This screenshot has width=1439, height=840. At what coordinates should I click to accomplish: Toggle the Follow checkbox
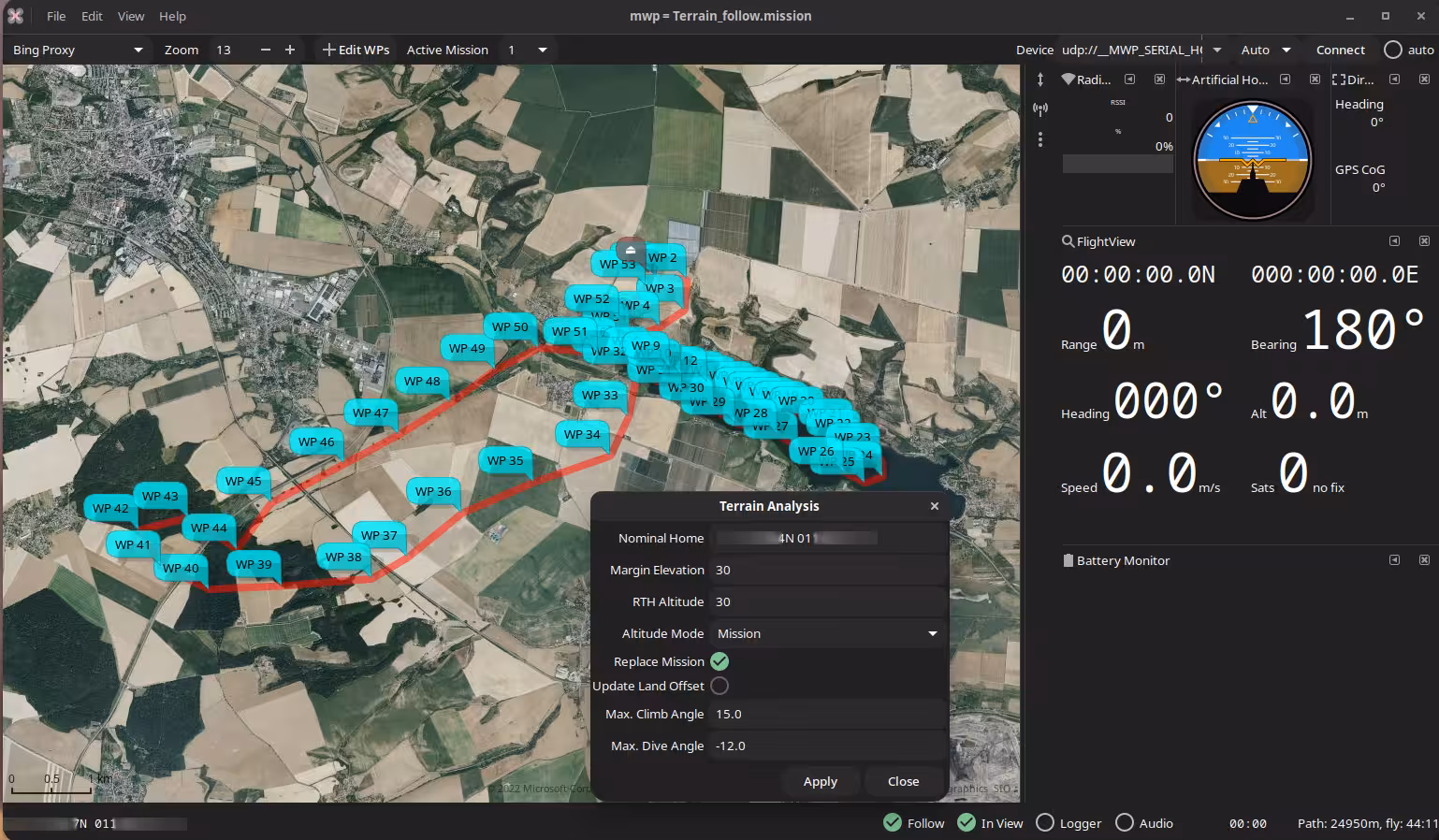click(894, 823)
